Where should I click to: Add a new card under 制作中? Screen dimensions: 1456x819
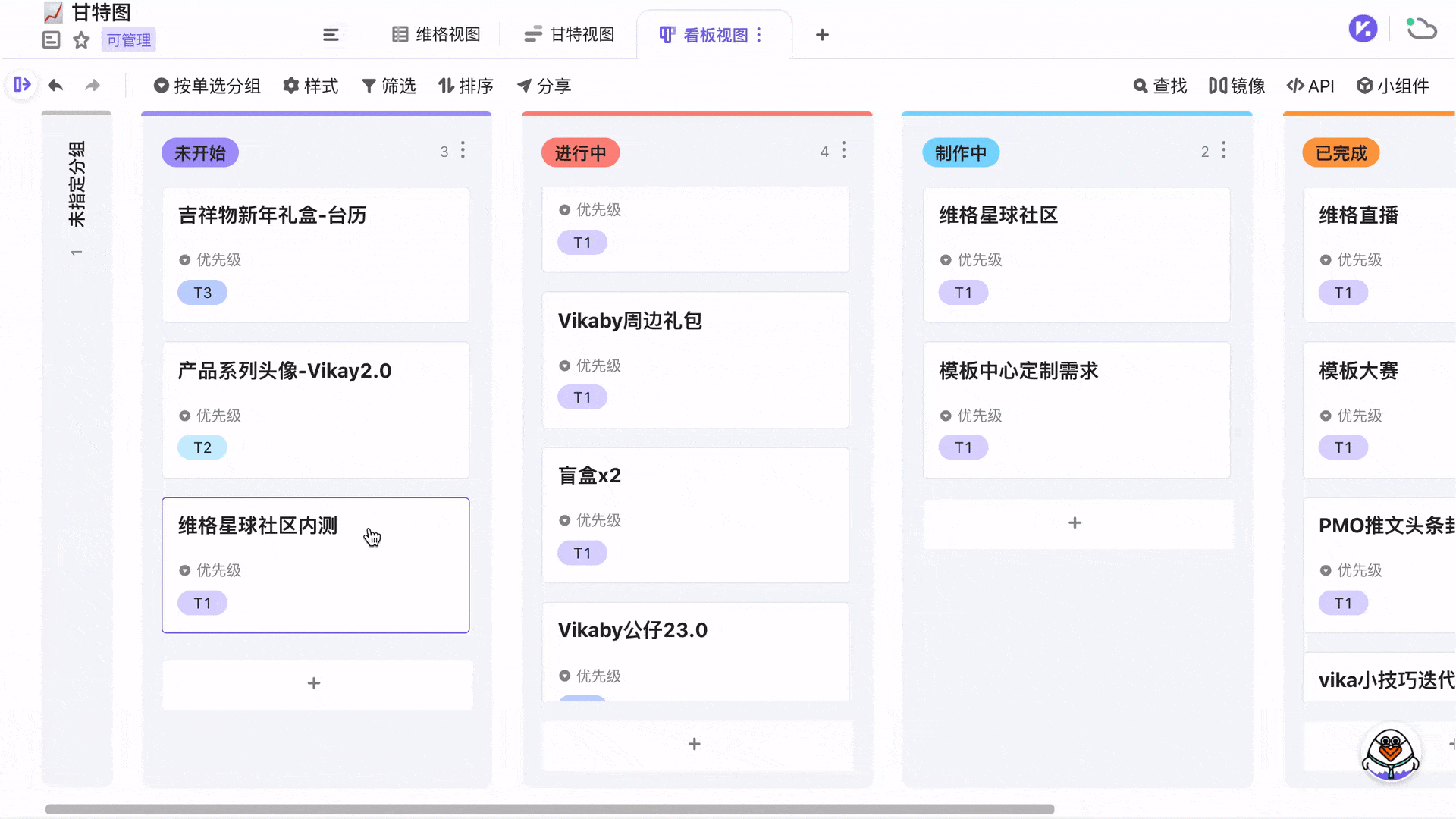[x=1075, y=523]
